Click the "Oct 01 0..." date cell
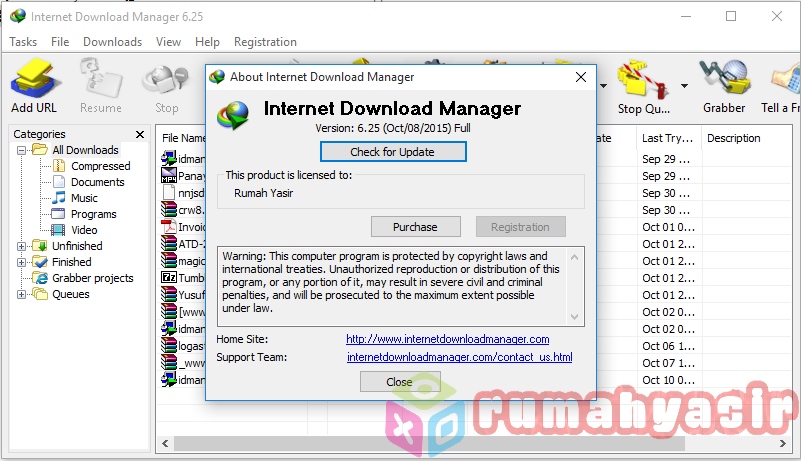This screenshot has height=461, width=801. [668, 227]
